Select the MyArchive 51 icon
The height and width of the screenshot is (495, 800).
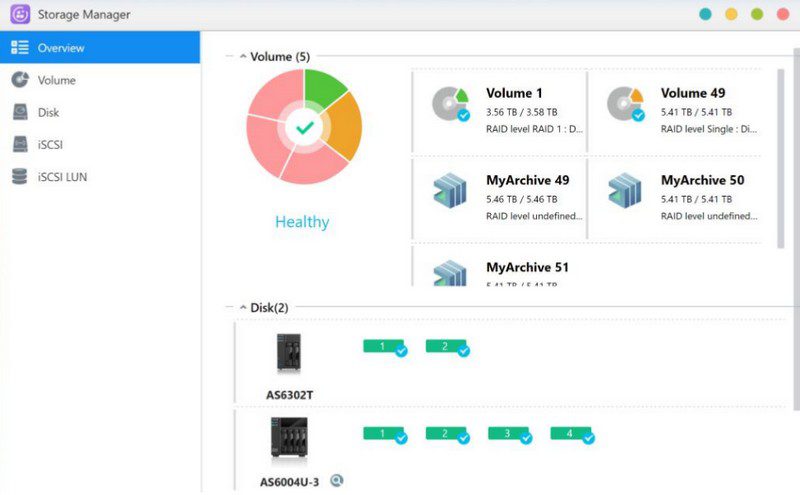point(450,273)
